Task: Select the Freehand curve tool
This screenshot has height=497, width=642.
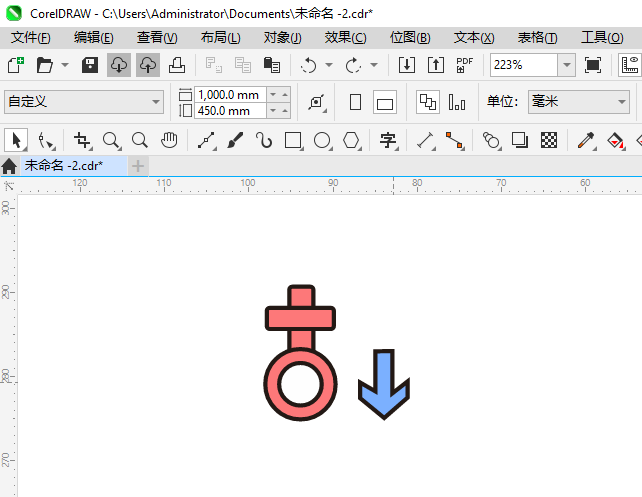Action: tap(206, 140)
